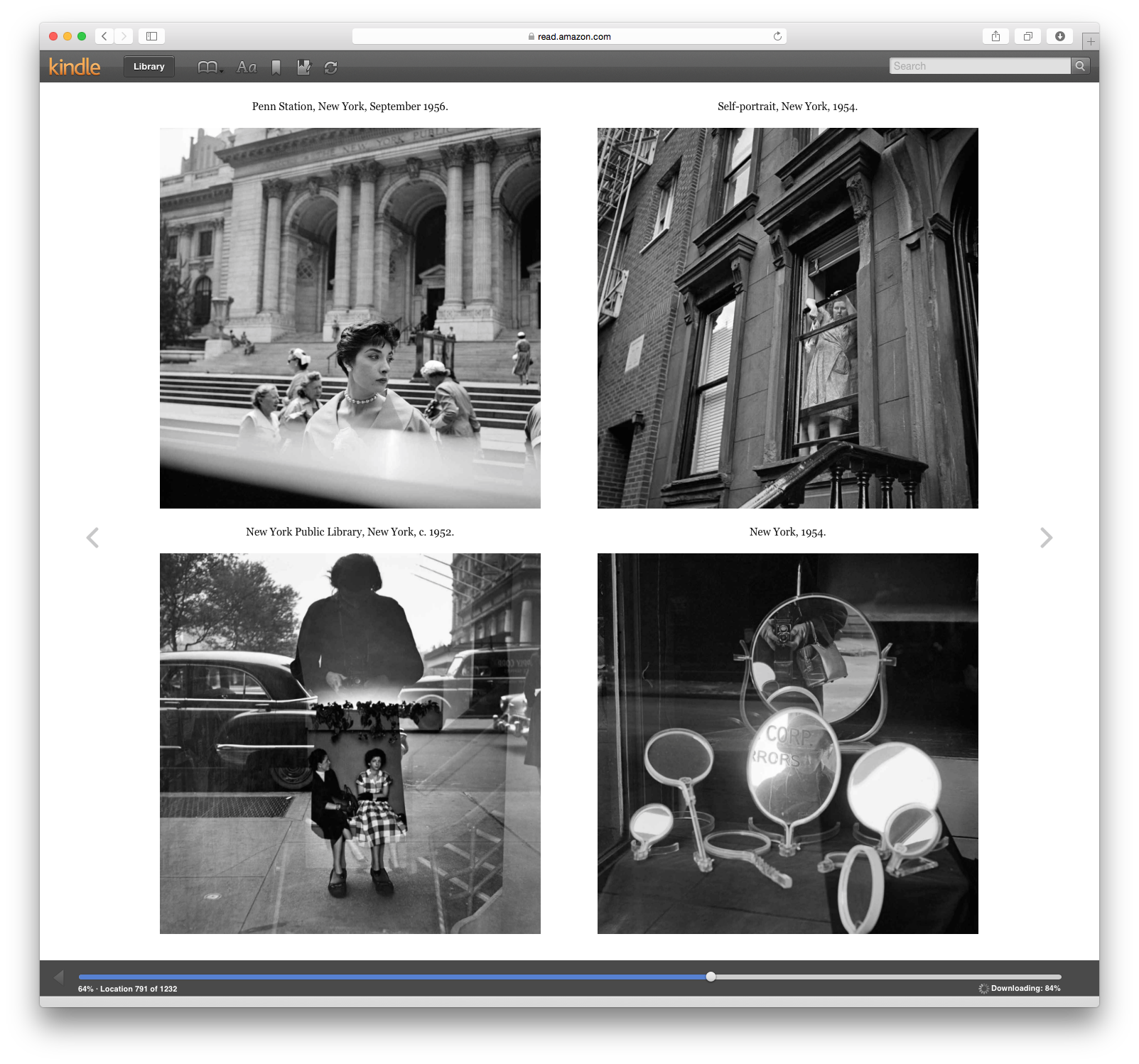Show all Safari tabs overview
The height and width of the screenshot is (1064, 1139).
[x=1027, y=36]
